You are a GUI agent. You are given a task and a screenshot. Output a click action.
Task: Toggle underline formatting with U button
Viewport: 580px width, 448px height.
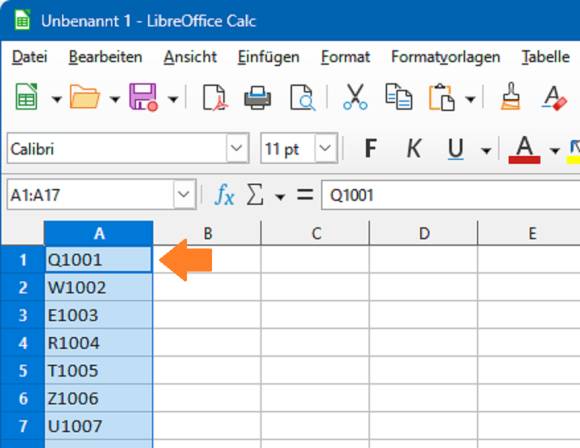tap(455, 149)
